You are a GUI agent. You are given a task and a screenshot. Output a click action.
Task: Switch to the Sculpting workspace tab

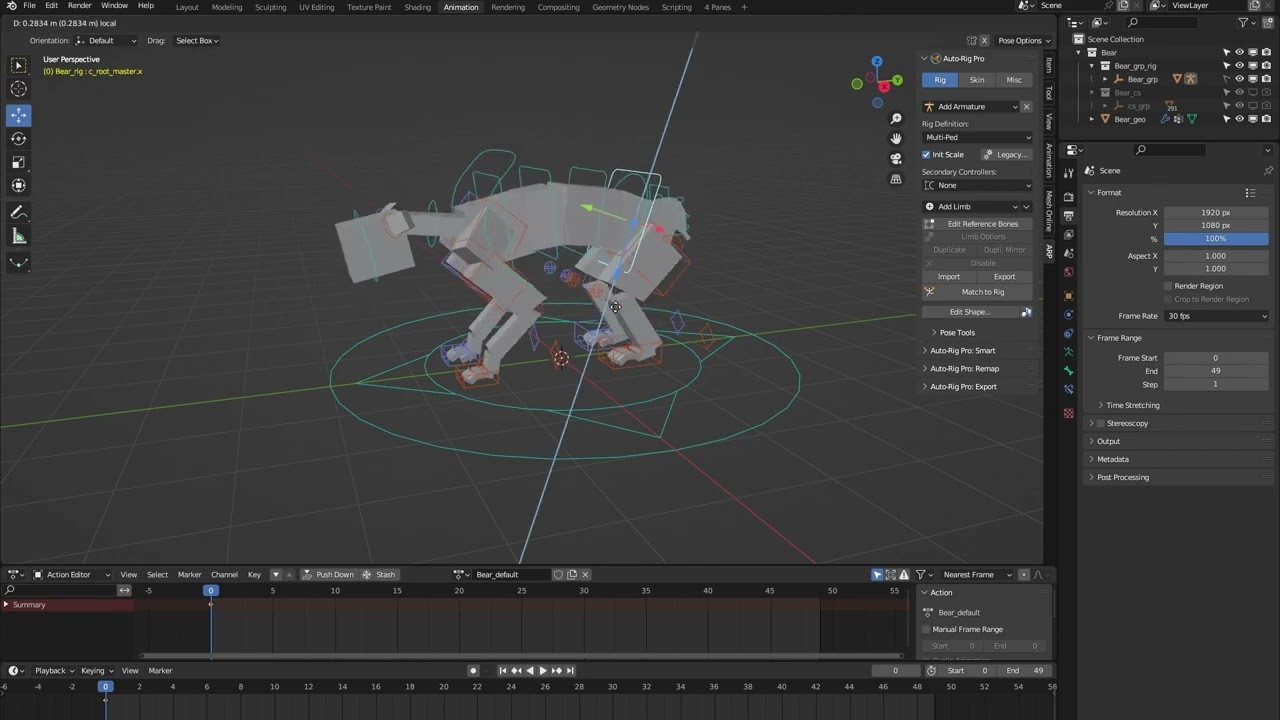point(270,7)
